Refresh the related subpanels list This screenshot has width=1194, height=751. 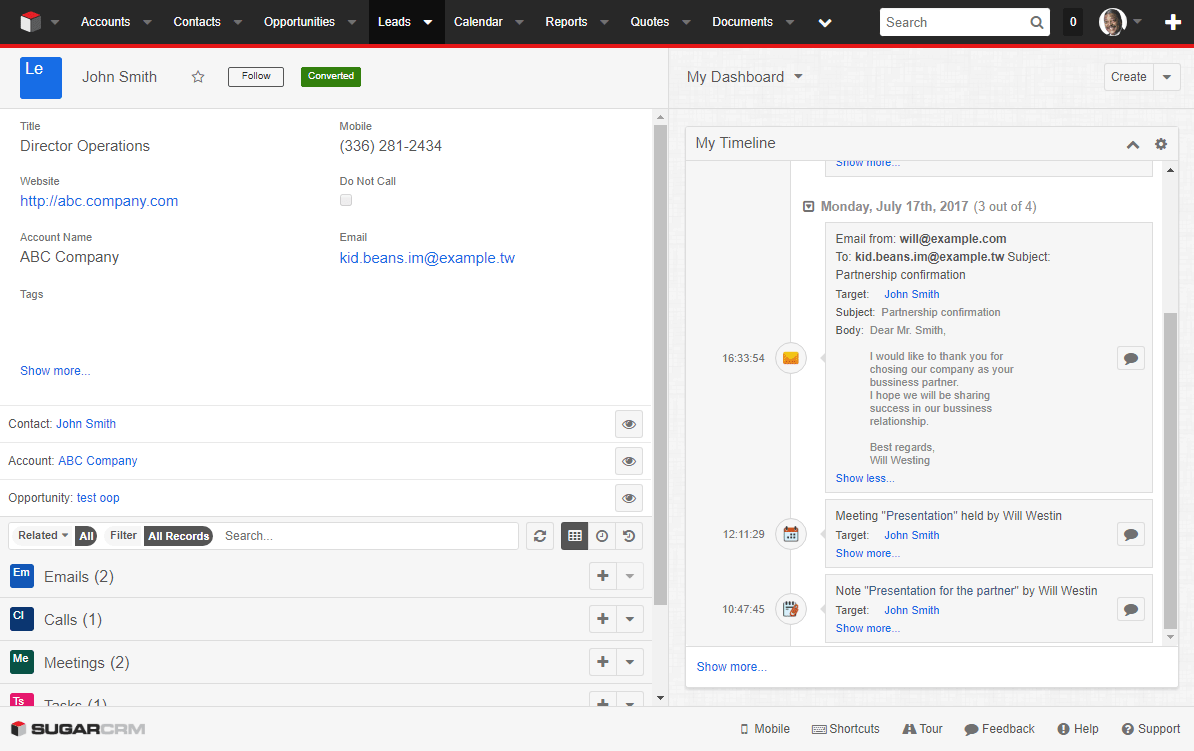[540, 536]
